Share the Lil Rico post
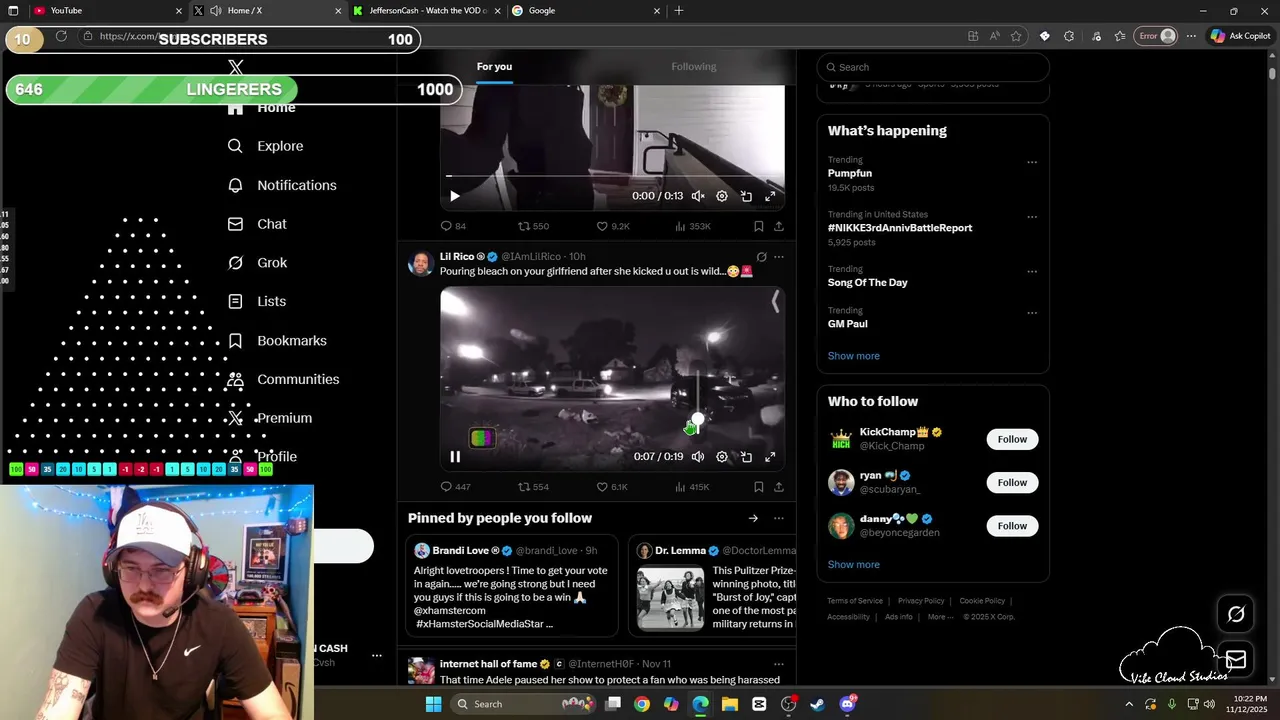The height and width of the screenshot is (720, 1280). click(779, 487)
